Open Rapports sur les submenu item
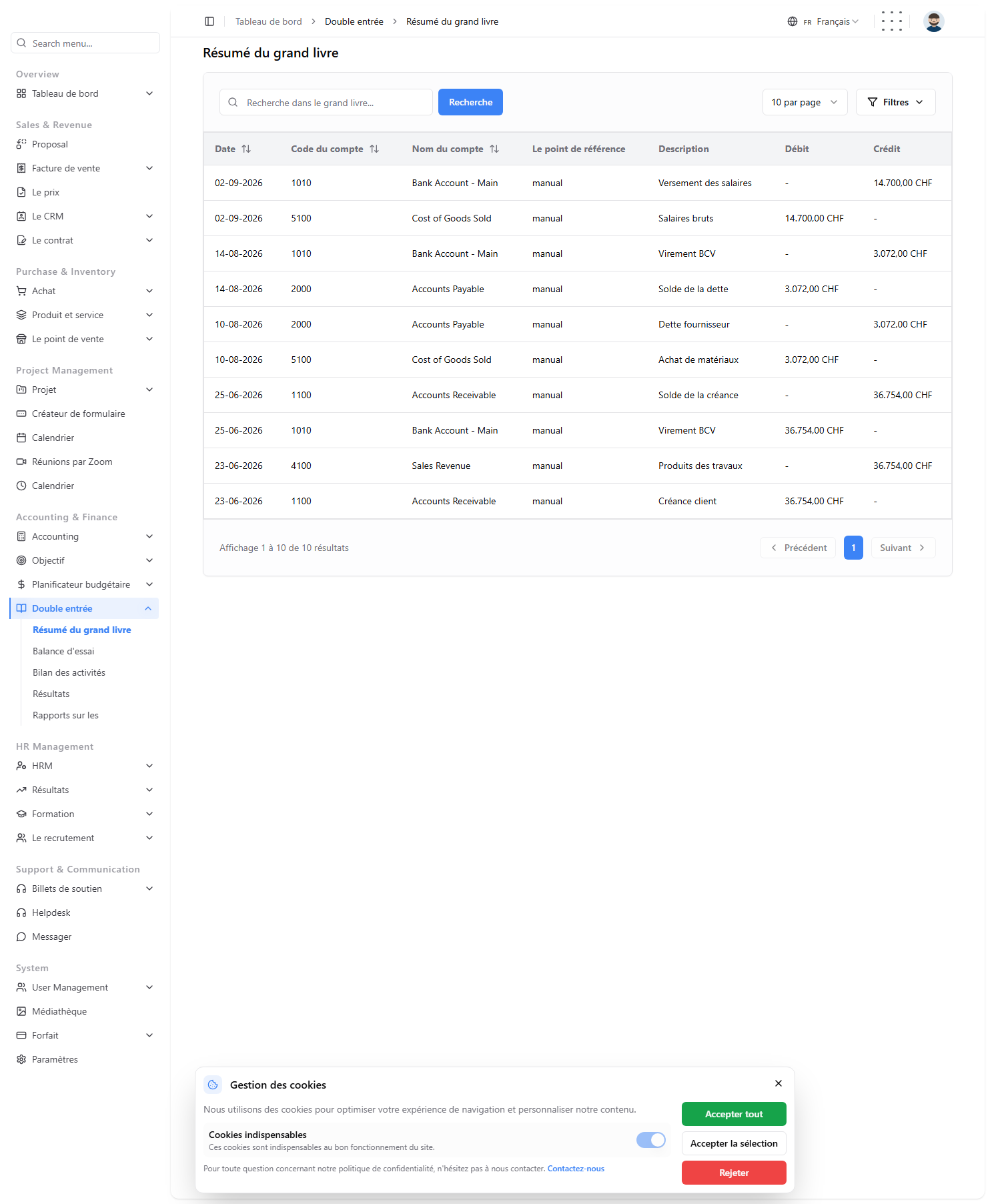This screenshot has height=1204, width=990. [x=65, y=715]
